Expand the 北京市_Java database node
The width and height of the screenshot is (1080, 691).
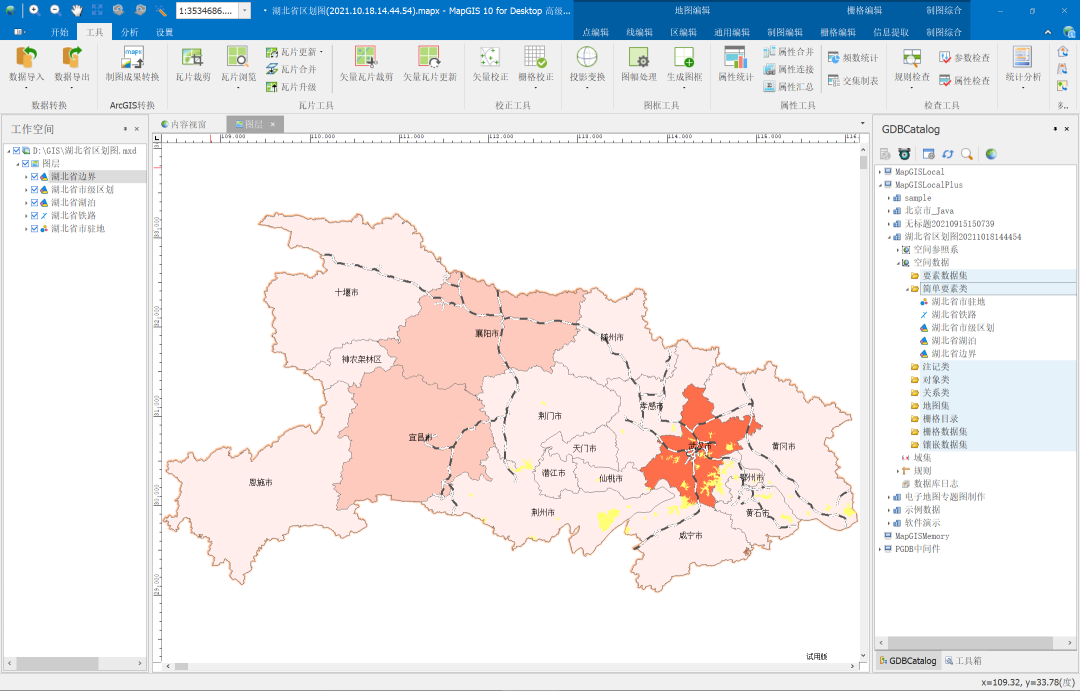889,212
